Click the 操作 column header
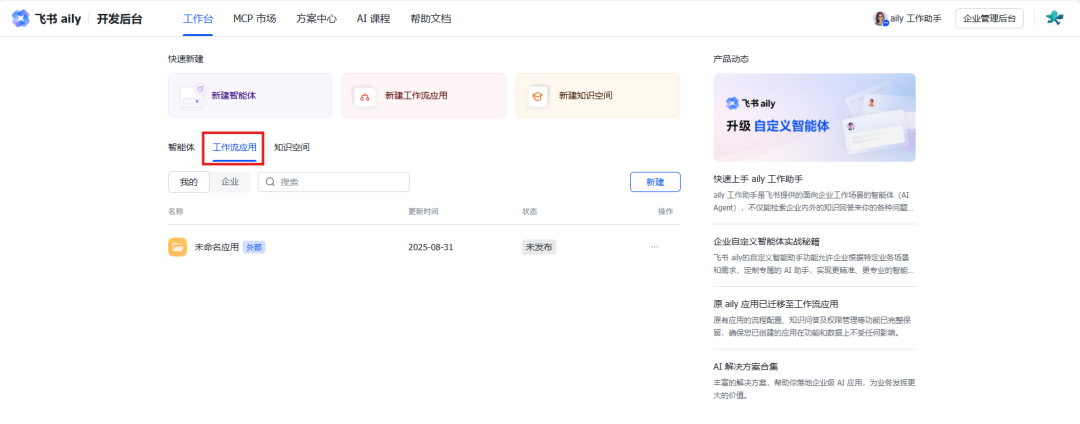 665,211
